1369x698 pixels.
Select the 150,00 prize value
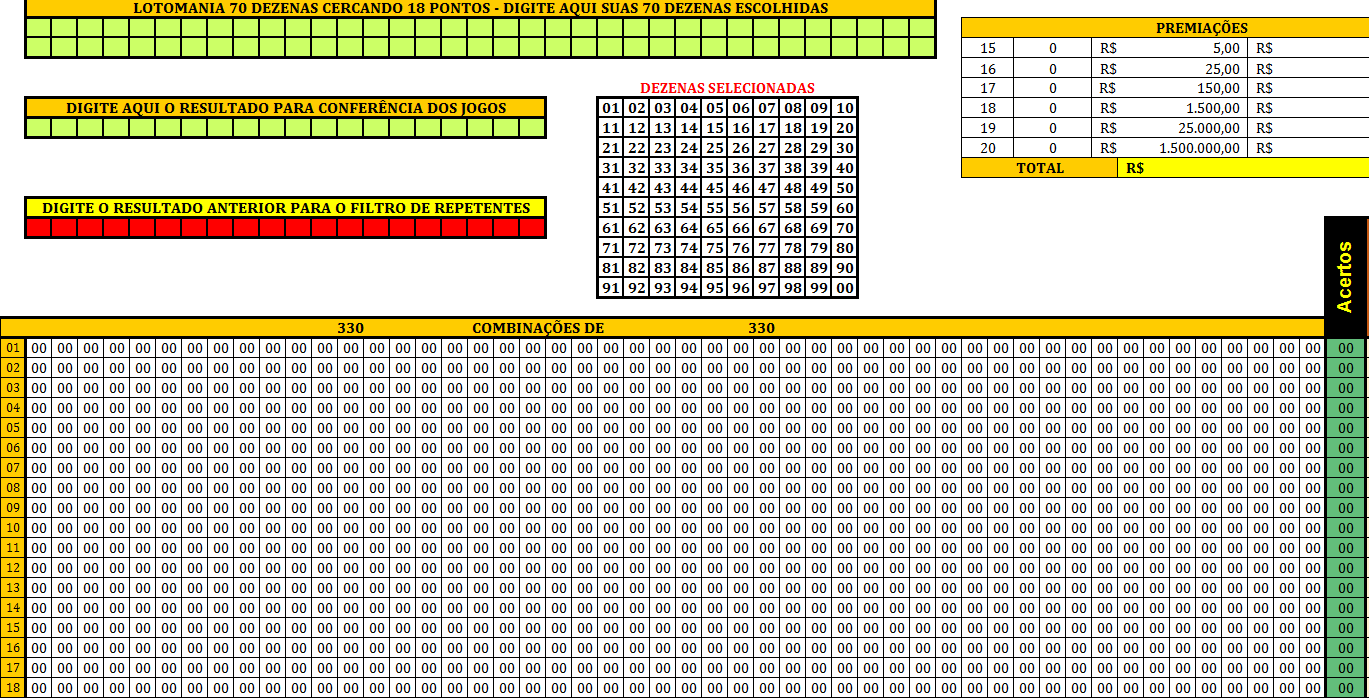coord(1219,88)
